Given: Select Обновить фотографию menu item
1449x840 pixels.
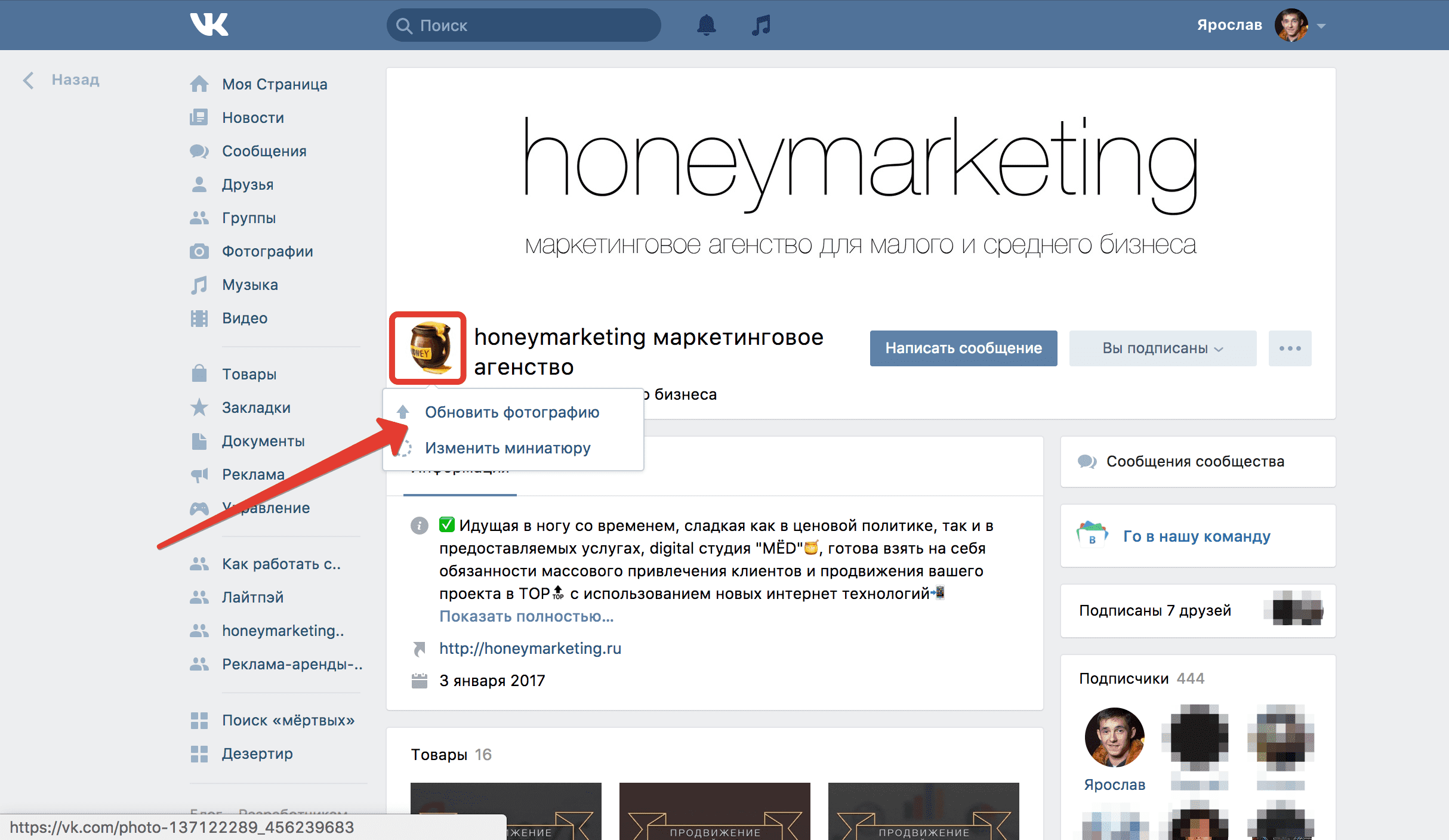Looking at the screenshot, I should click(x=513, y=412).
